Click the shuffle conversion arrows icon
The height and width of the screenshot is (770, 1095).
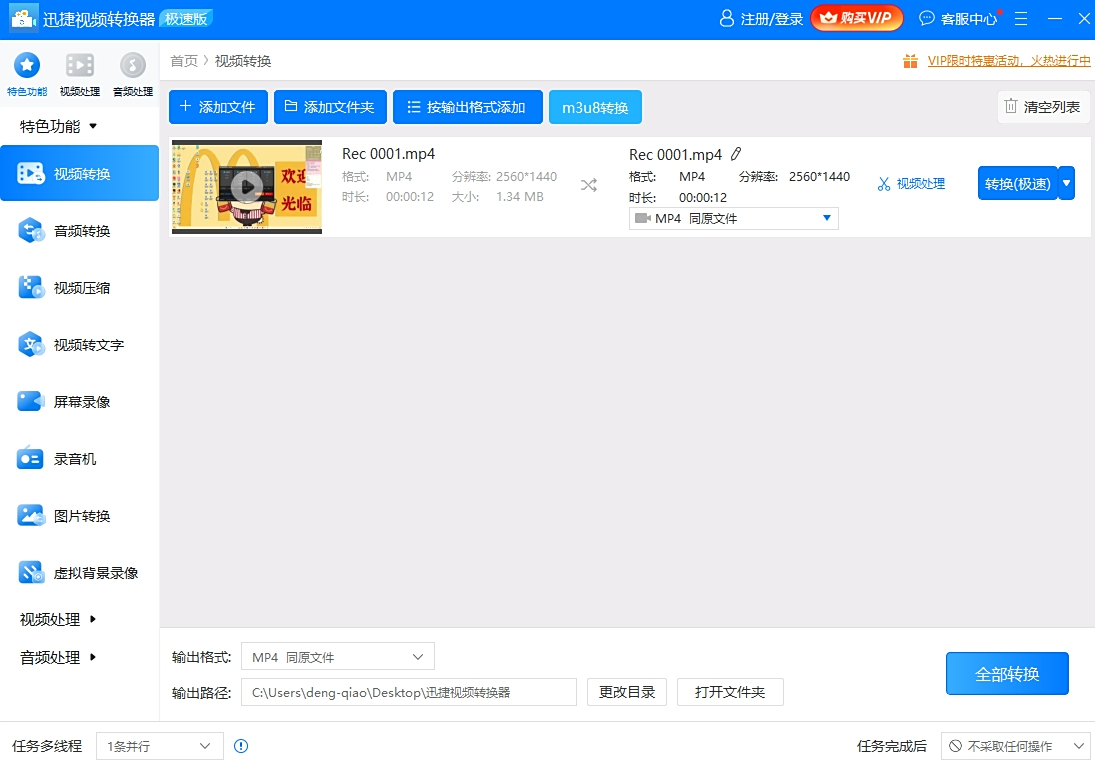pyautogui.click(x=589, y=185)
